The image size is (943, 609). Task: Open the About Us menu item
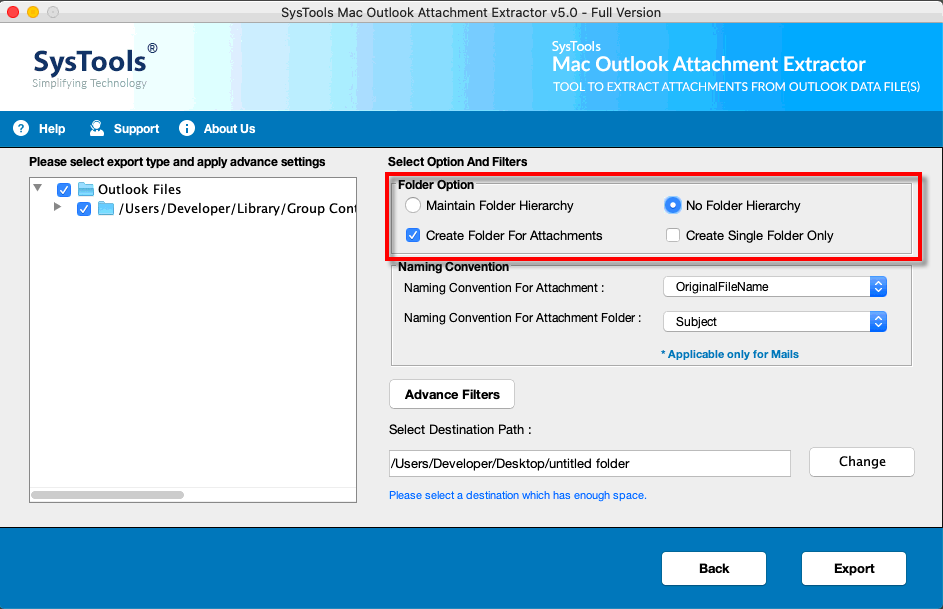[229, 129]
